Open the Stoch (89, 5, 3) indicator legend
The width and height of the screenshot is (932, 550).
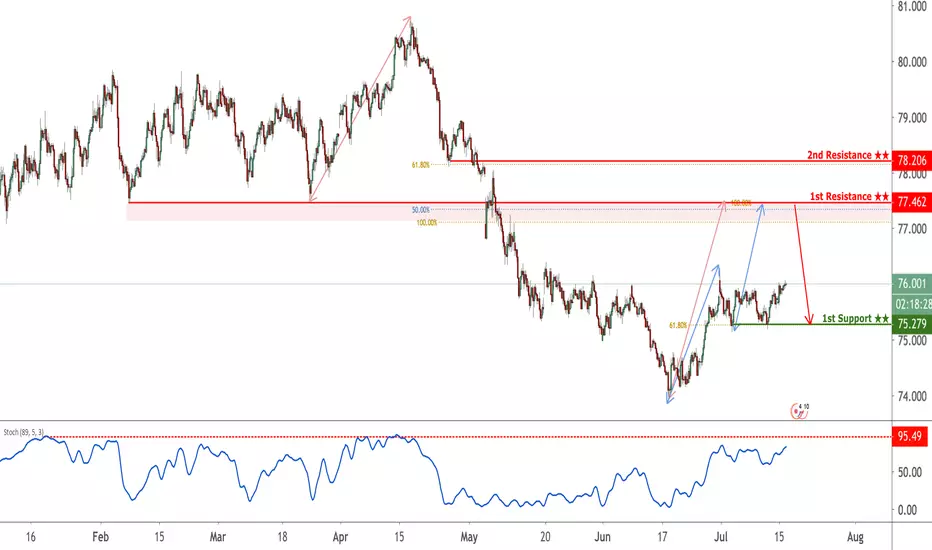point(23,432)
